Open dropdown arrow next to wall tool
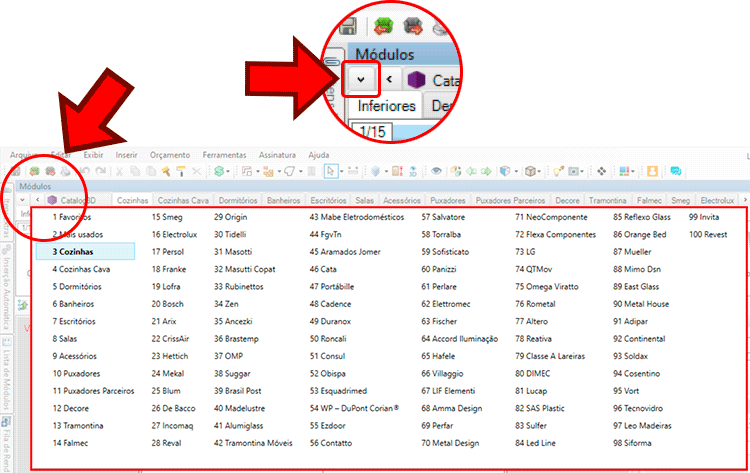Screen dimensions: 750x473 point(258,172)
